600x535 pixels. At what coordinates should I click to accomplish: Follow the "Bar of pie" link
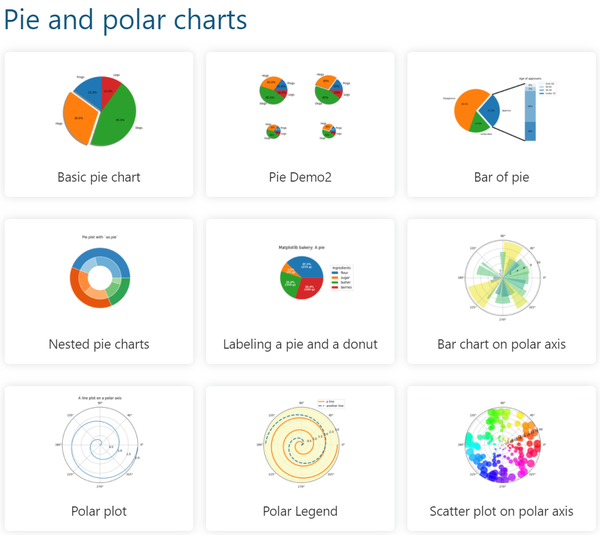(x=501, y=177)
